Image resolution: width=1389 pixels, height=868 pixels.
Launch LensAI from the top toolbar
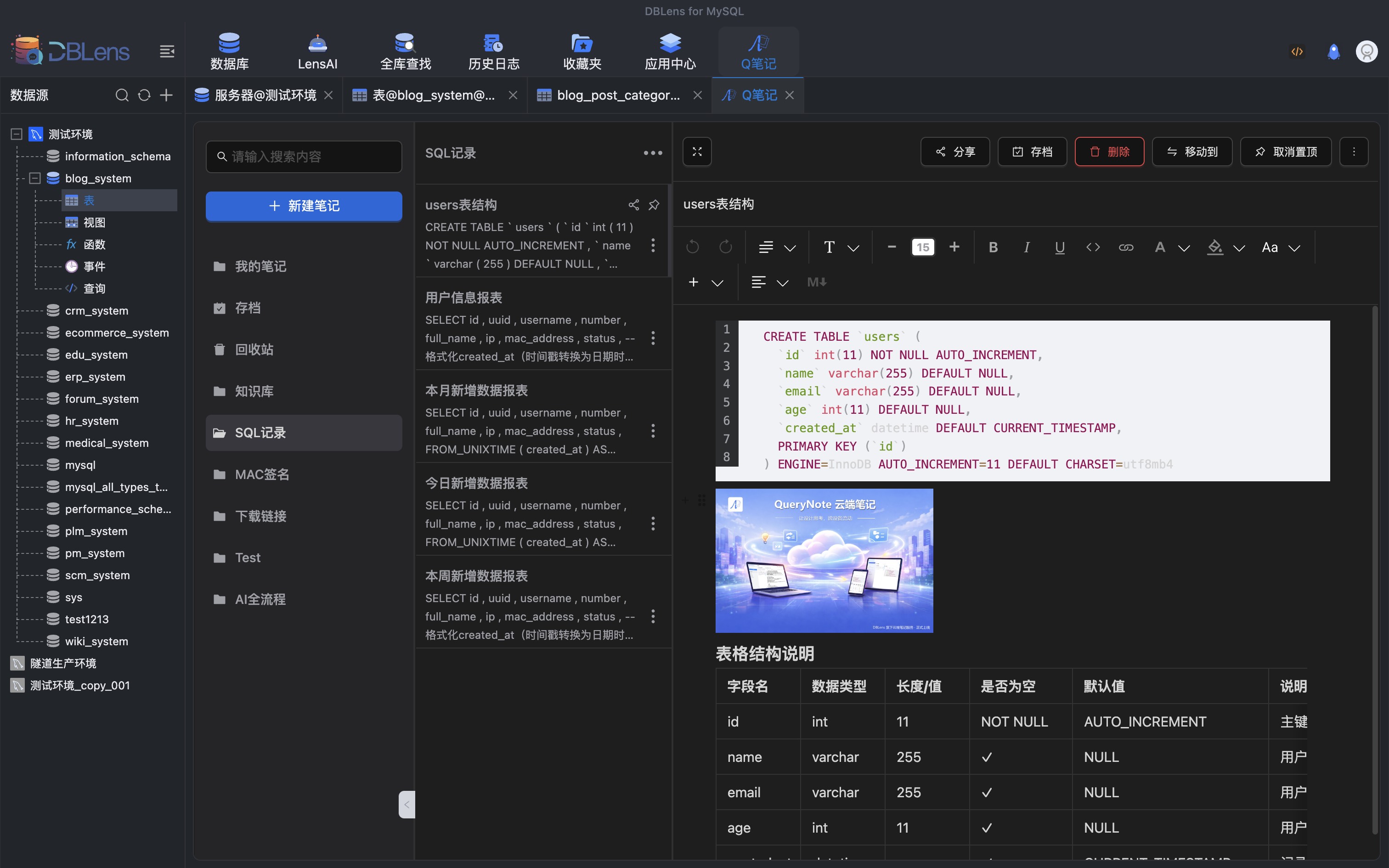(x=316, y=51)
